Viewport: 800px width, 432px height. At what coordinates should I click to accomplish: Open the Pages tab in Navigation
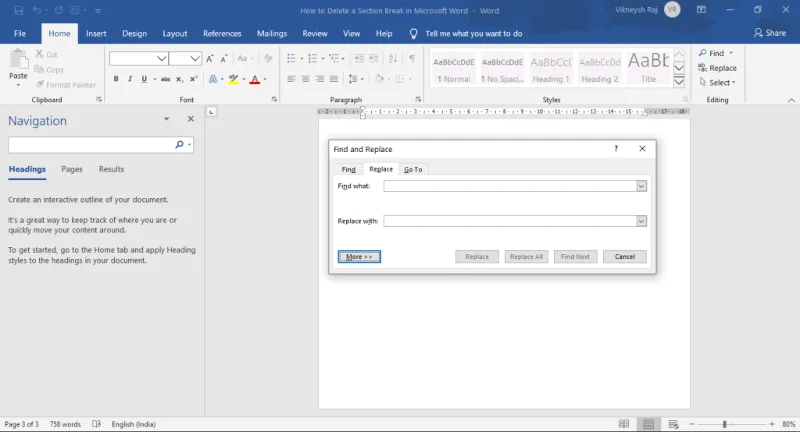[72, 169]
